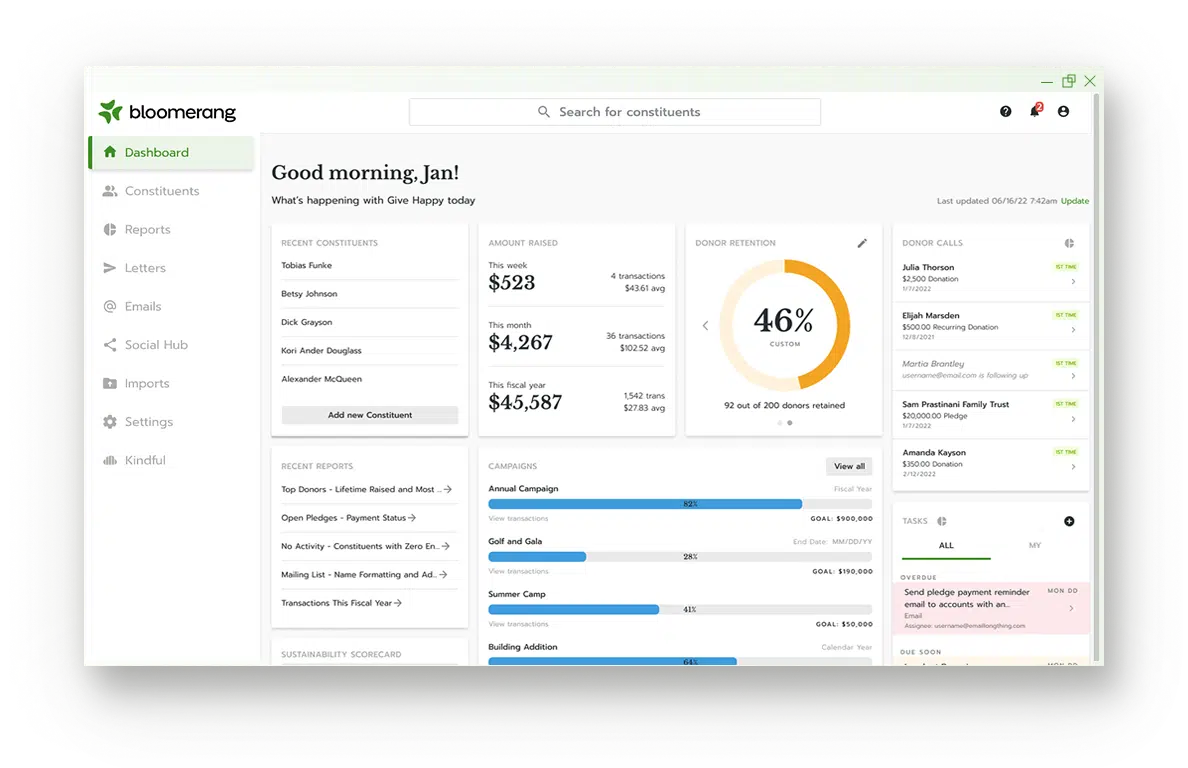
Task: Open No Activity report arrow
Action: (x=446, y=546)
